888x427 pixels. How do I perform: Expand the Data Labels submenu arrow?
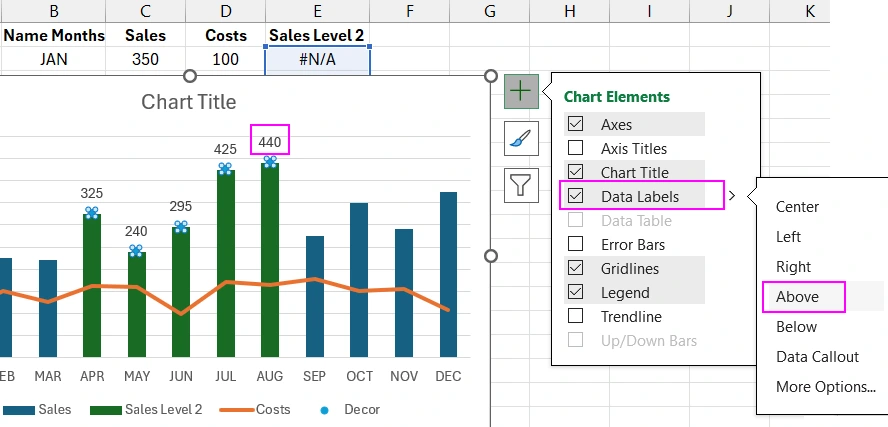tap(732, 196)
